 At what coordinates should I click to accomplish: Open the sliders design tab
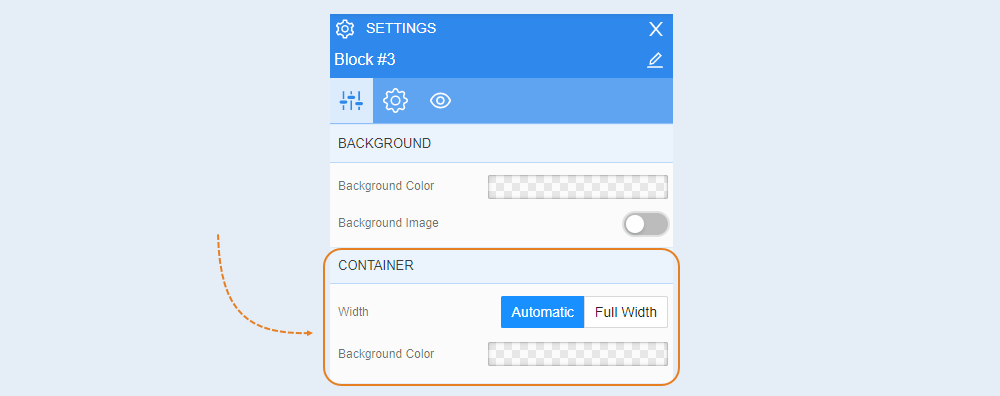point(351,101)
